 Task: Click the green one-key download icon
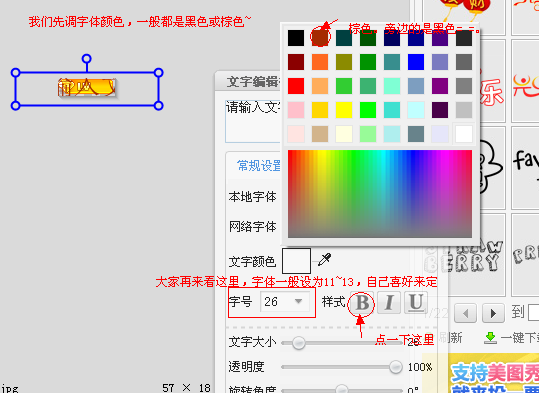(x=491, y=338)
